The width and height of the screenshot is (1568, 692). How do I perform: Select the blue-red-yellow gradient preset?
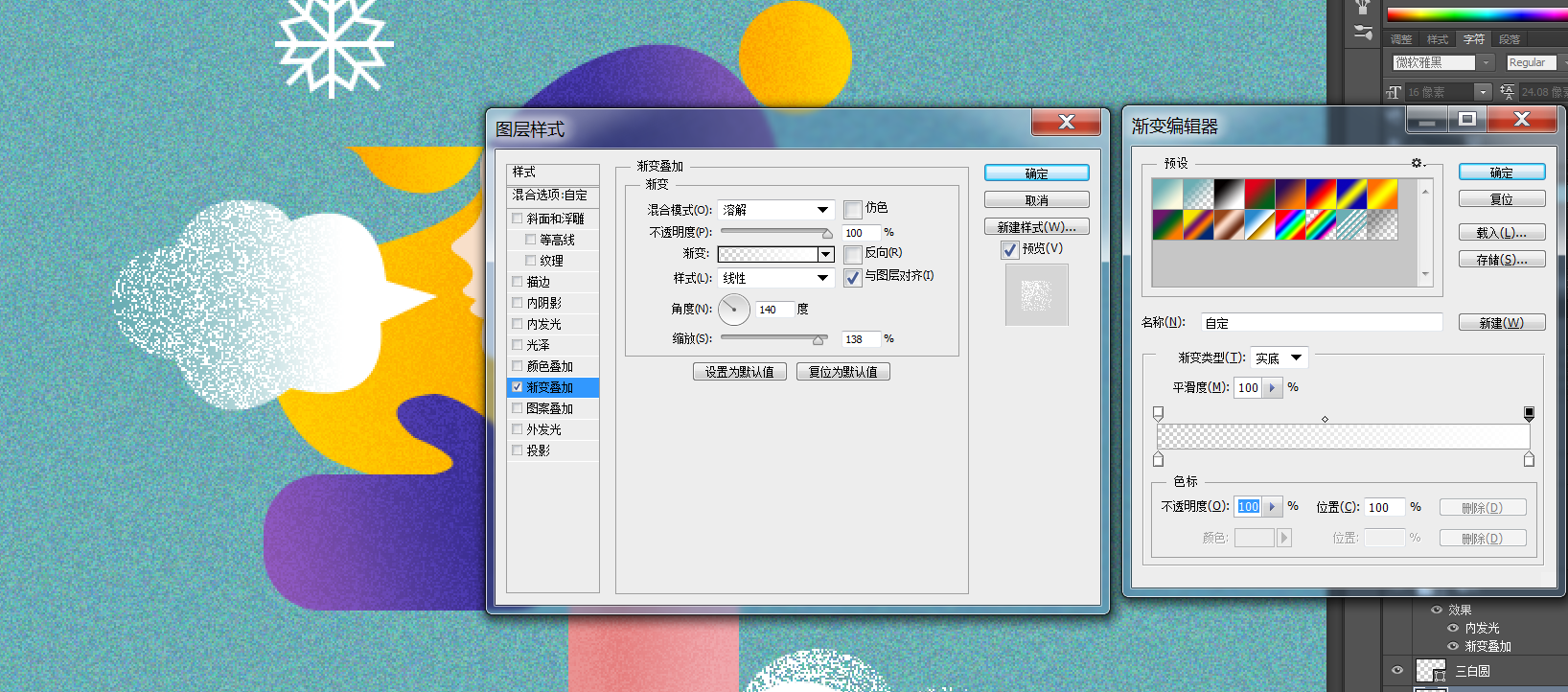point(1321,195)
